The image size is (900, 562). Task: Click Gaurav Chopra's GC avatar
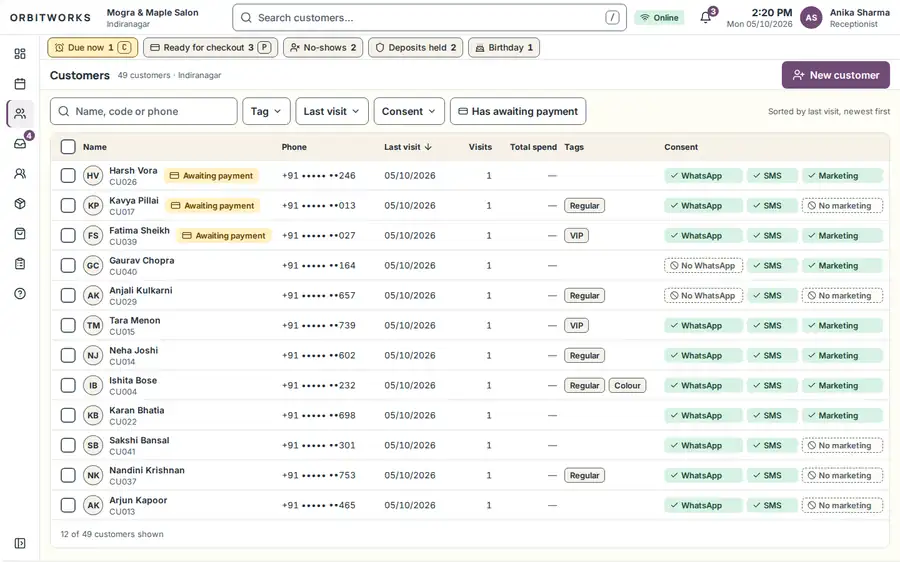(x=93, y=266)
